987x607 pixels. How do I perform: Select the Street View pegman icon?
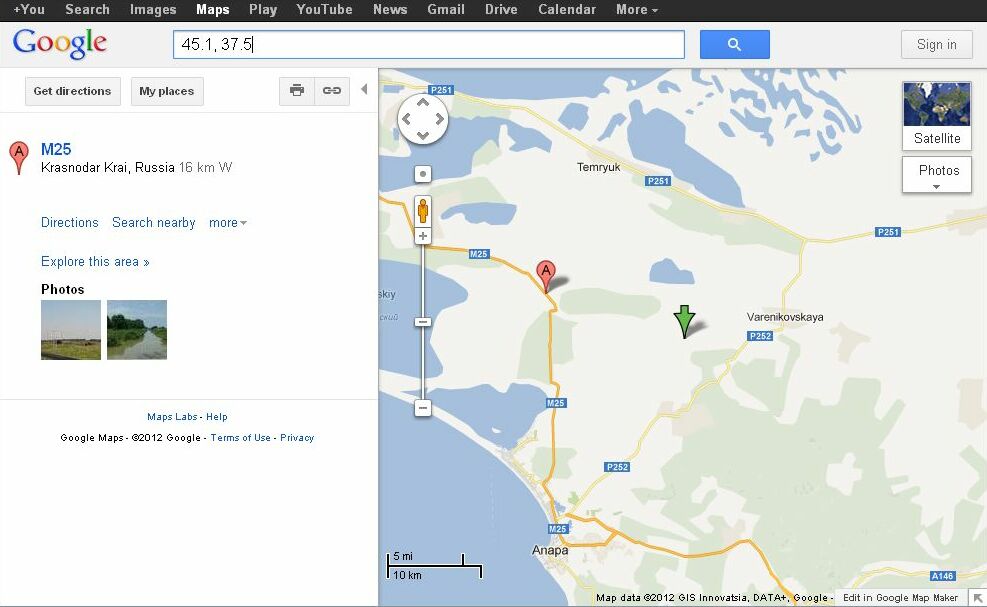pos(423,210)
